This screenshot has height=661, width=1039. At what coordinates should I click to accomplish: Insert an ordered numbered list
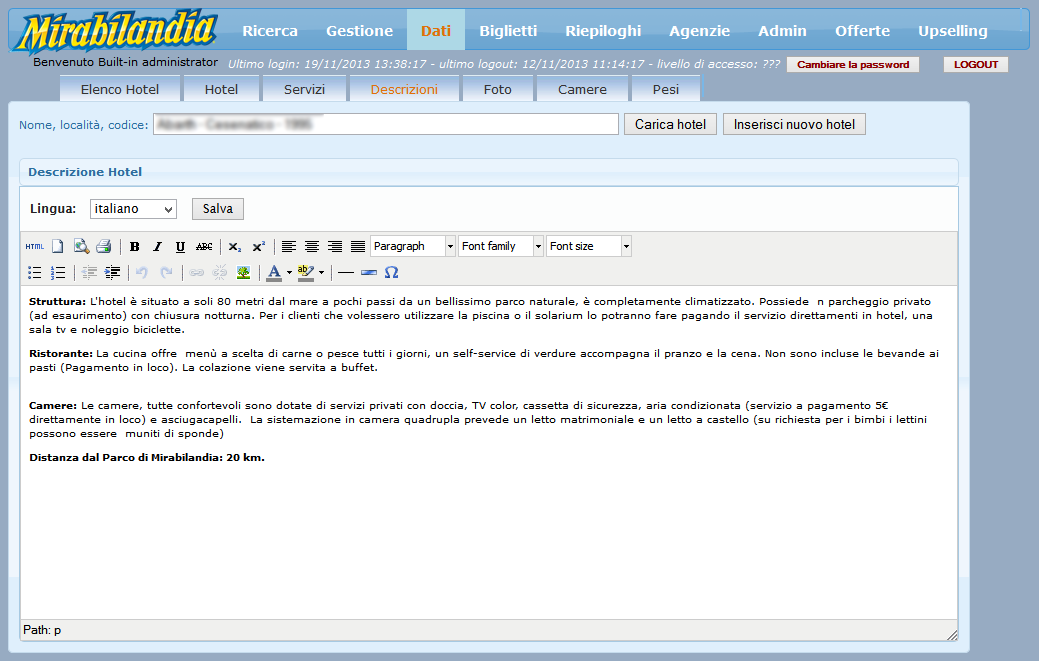click(x=58, y=272)
